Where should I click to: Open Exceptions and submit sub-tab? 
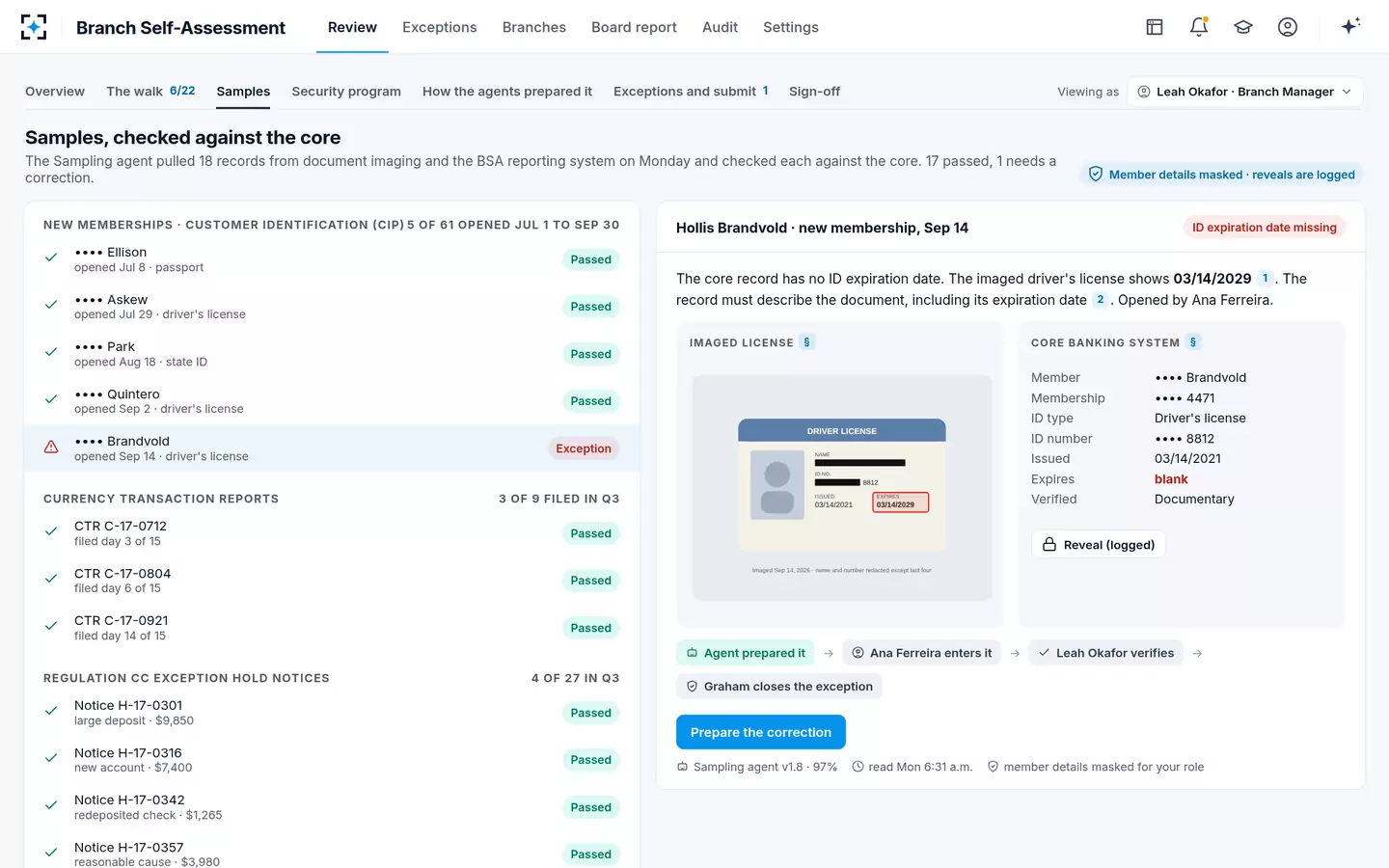(691, 92)
